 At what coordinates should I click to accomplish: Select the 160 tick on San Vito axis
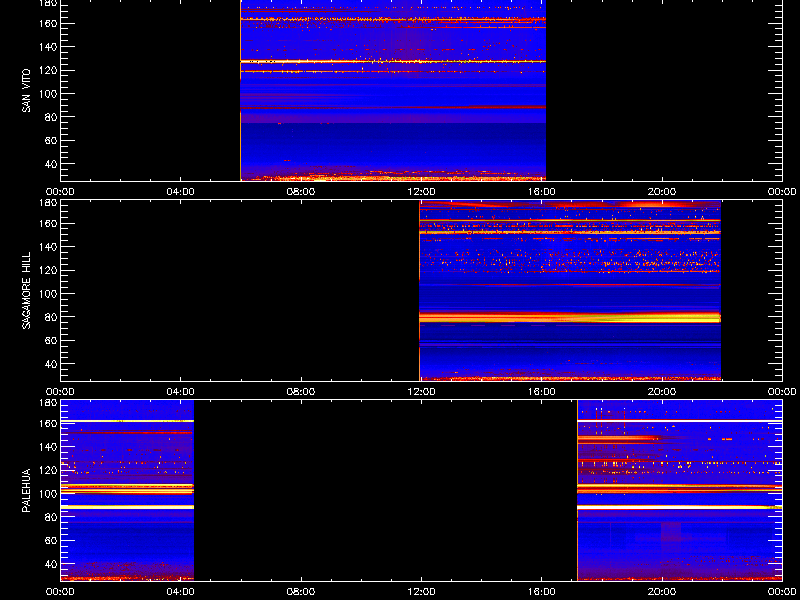click(49, 23)
